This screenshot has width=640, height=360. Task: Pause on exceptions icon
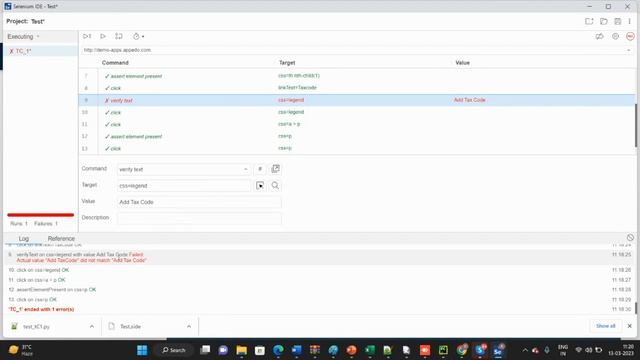click(x=616, y=36)
